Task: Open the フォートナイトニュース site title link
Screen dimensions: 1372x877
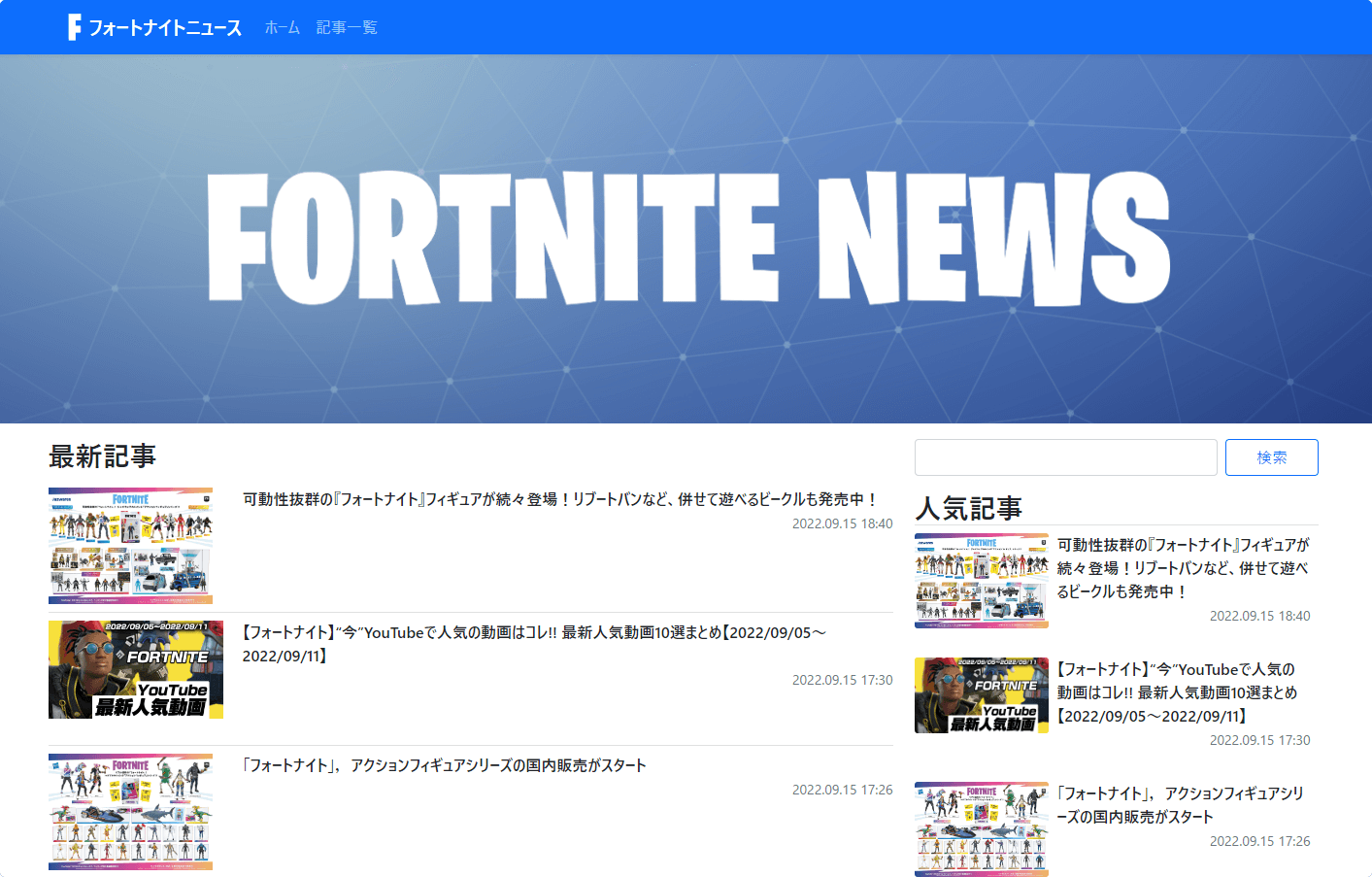Action: click(x=165, y=28)
